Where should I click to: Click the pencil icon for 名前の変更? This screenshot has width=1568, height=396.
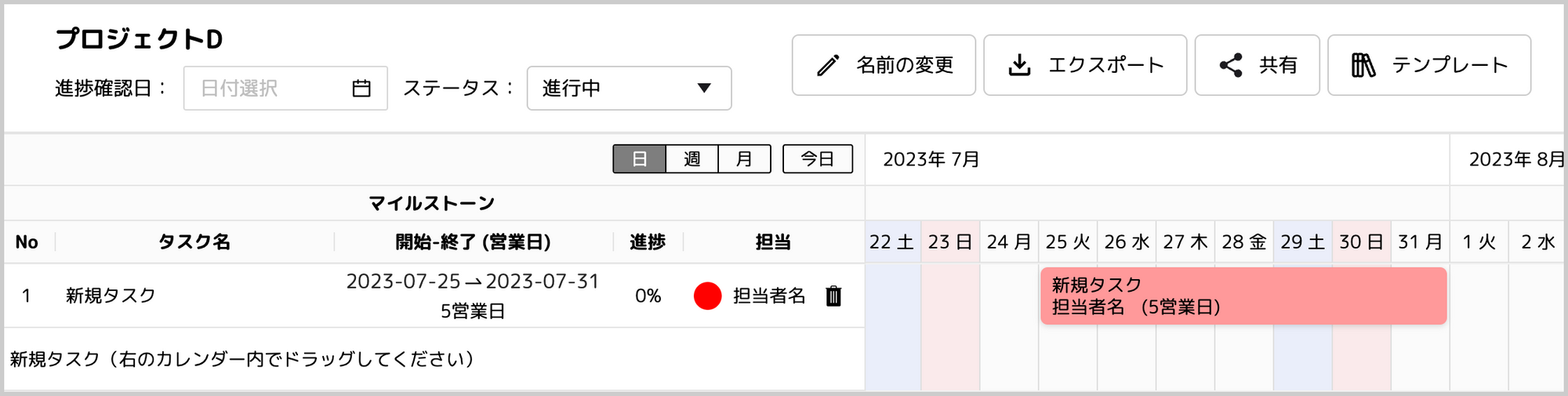[x=828, y=65]
